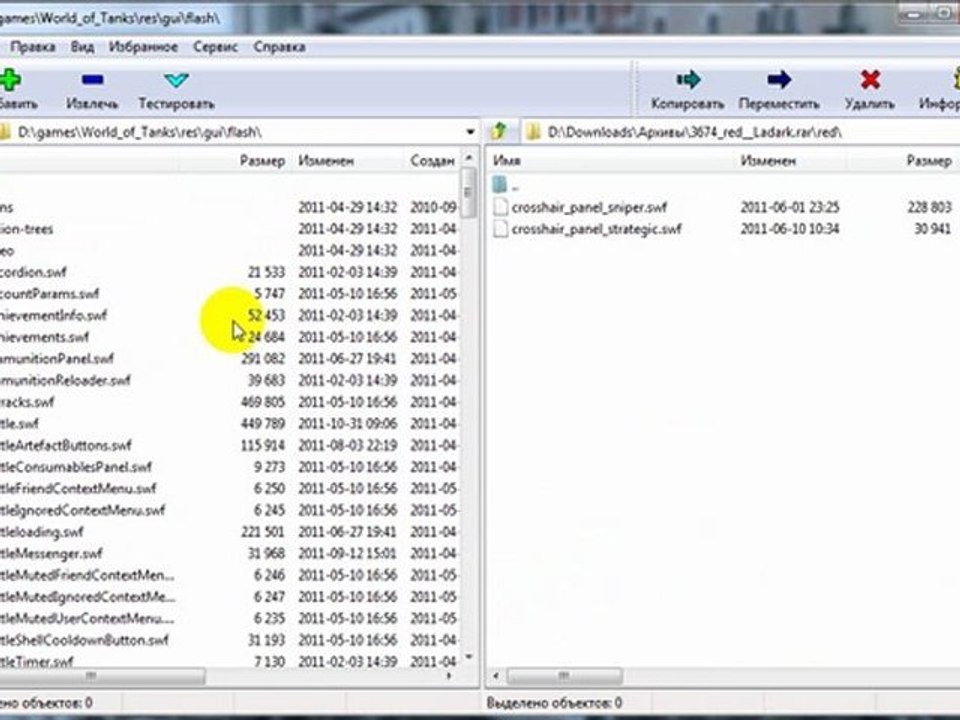Click the Test (Тестировать) checkmark icon
960x720 pixels.
pos(176,80)
